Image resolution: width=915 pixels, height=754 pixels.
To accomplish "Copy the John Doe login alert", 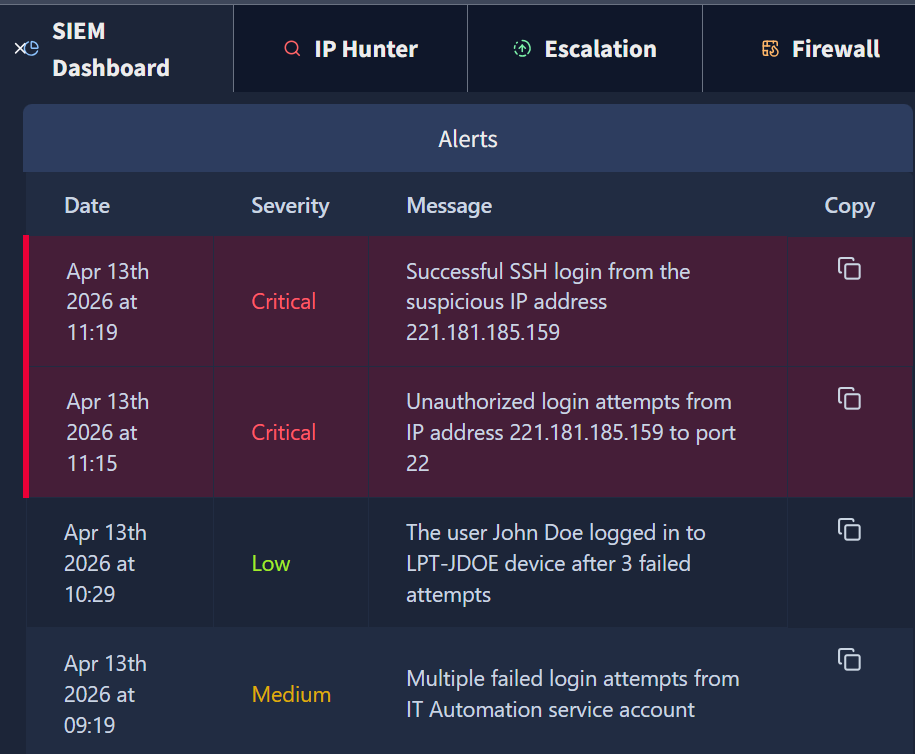I will (x=849, y=529).
